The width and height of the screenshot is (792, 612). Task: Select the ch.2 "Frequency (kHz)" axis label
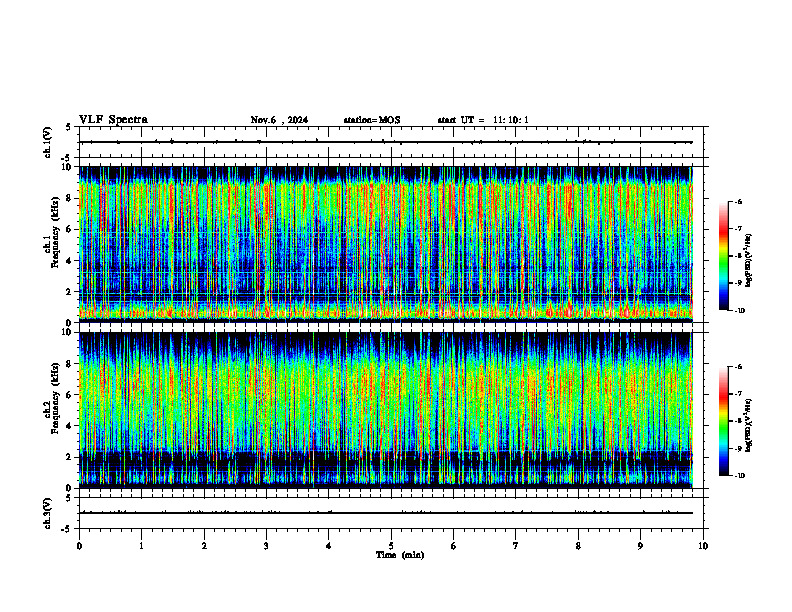(56, 398)
